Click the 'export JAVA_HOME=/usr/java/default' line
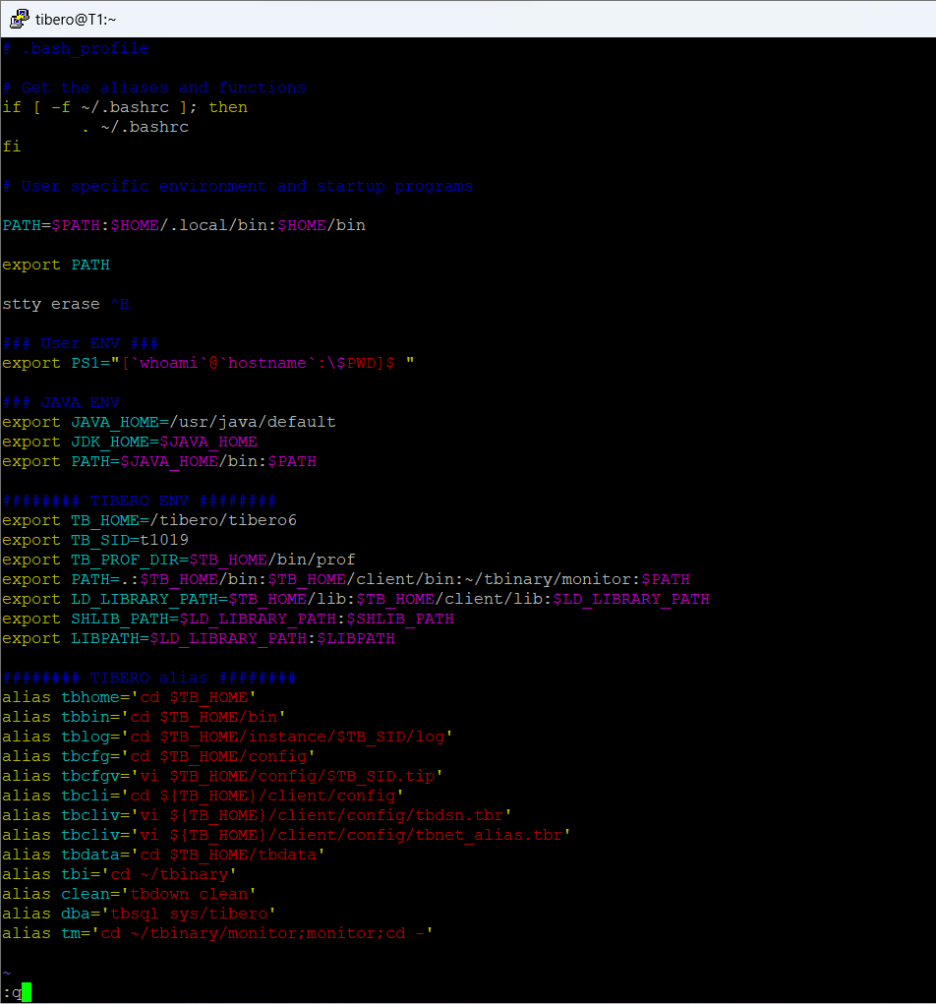 (x=169, y=423)
